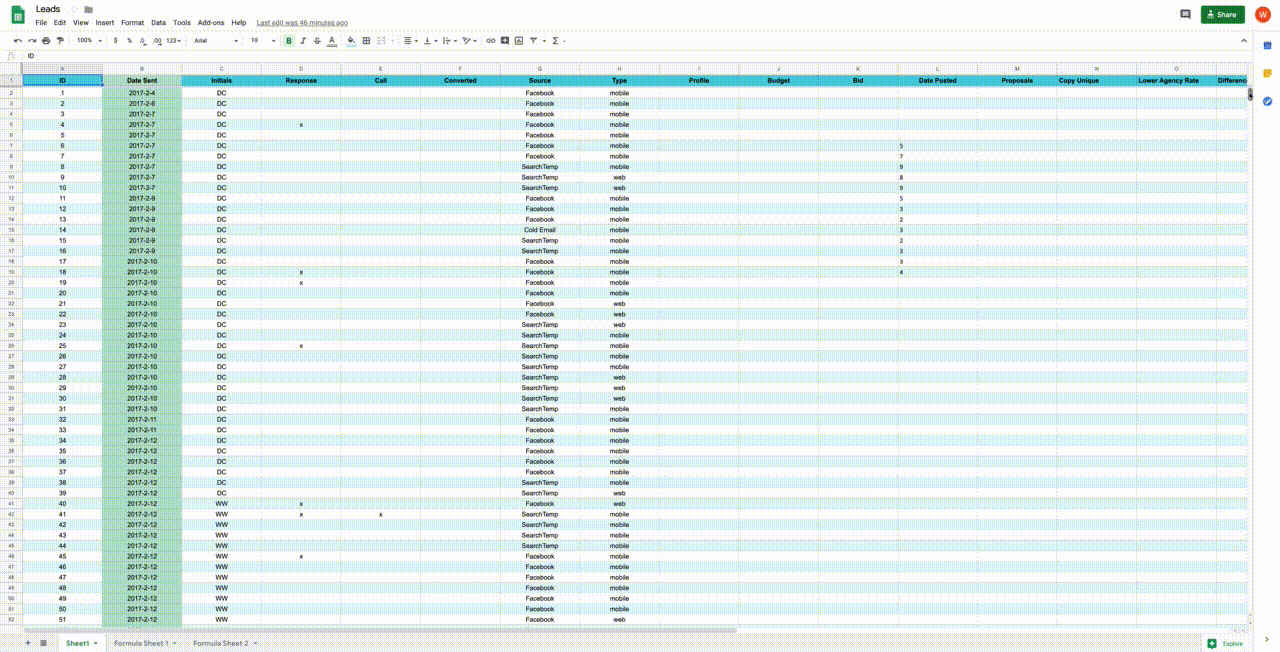Image resolution: width=1280 pixels, height=652 pixels.
Task: Open the Add-ons menu
Action: [211, 22]
